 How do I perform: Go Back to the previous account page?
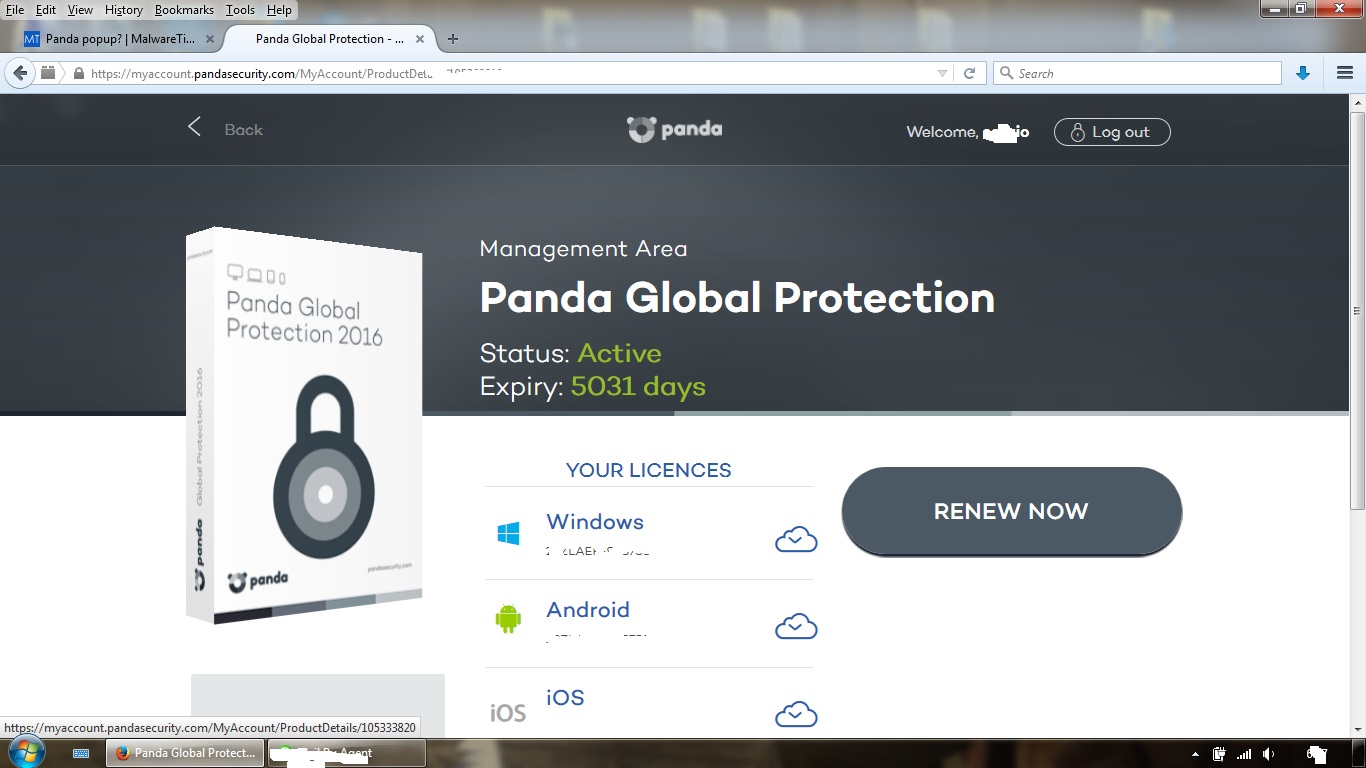pyautogui.click(x=226, y=129)
